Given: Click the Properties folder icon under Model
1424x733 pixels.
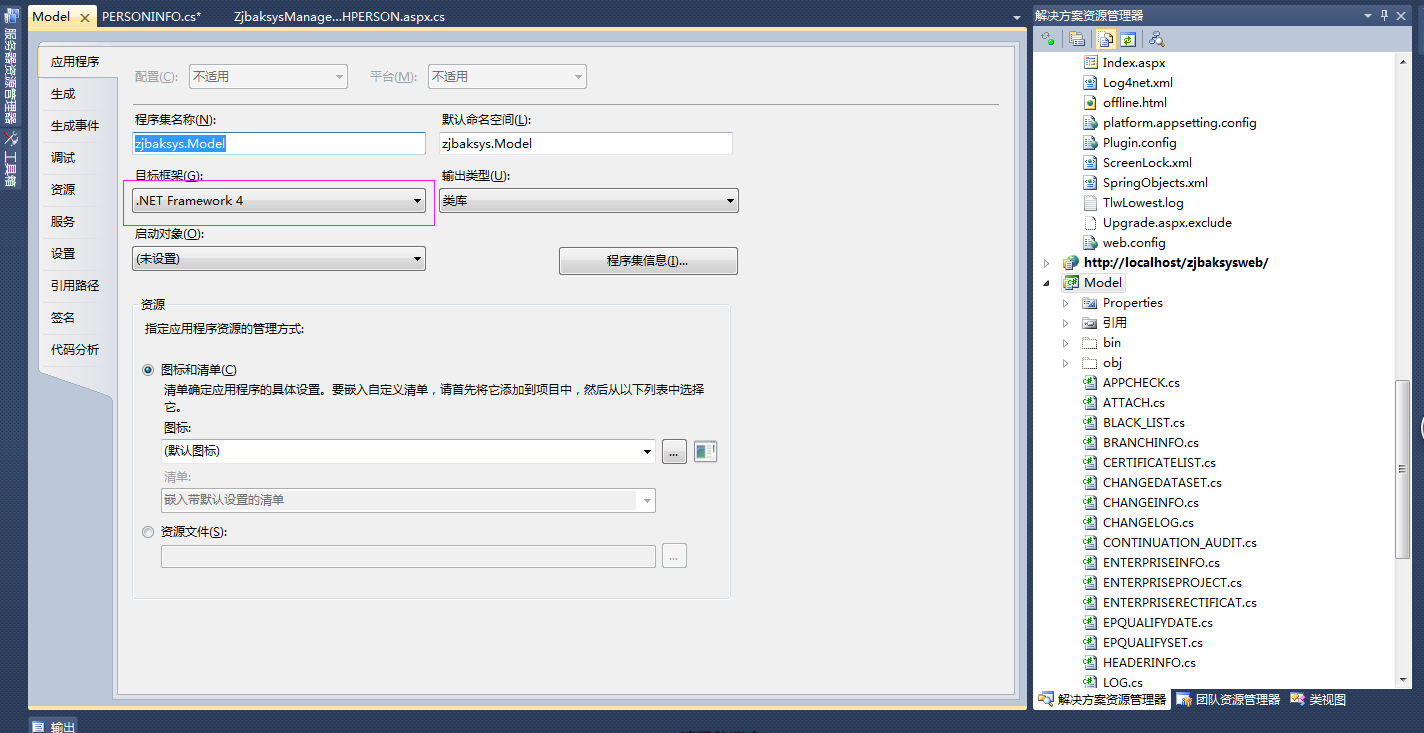Looking at the screenshot, I should pyautogui.click(x=1090, y=302).
